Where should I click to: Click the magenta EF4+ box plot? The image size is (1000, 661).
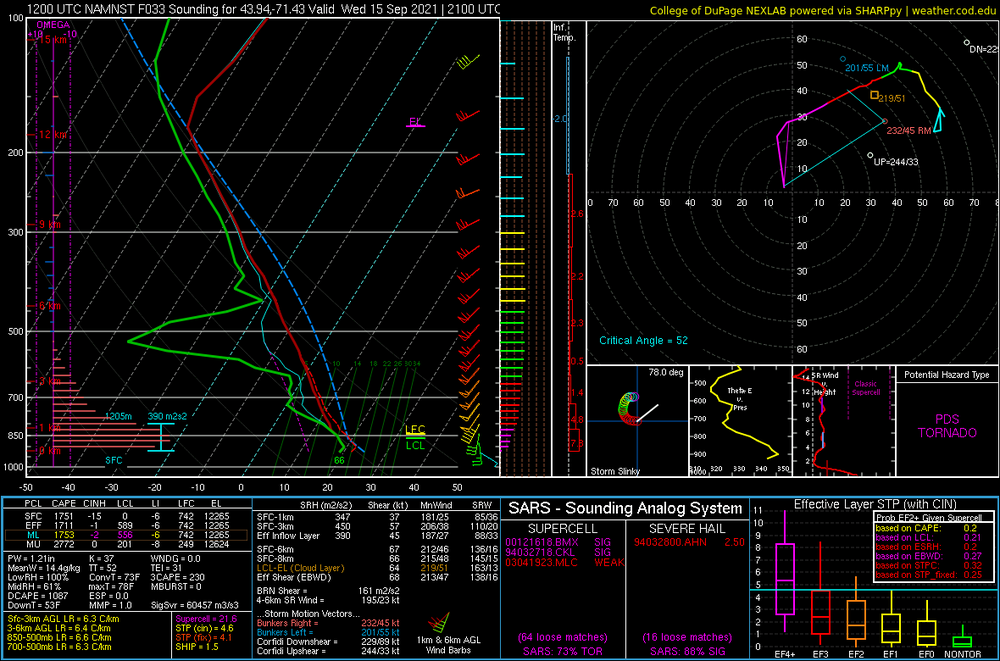point(784,579)
